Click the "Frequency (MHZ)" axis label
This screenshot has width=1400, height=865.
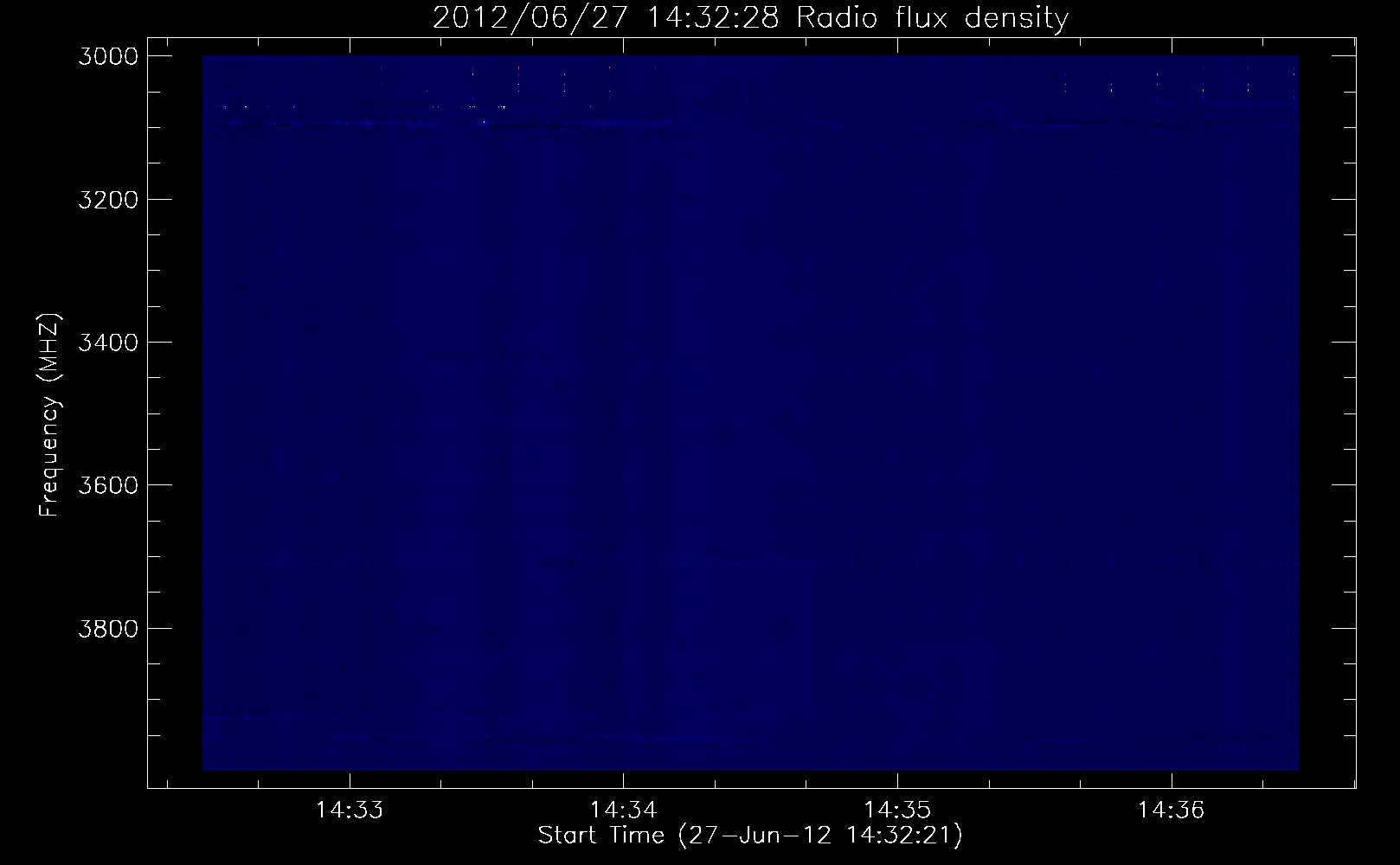[x=48, y=415]
